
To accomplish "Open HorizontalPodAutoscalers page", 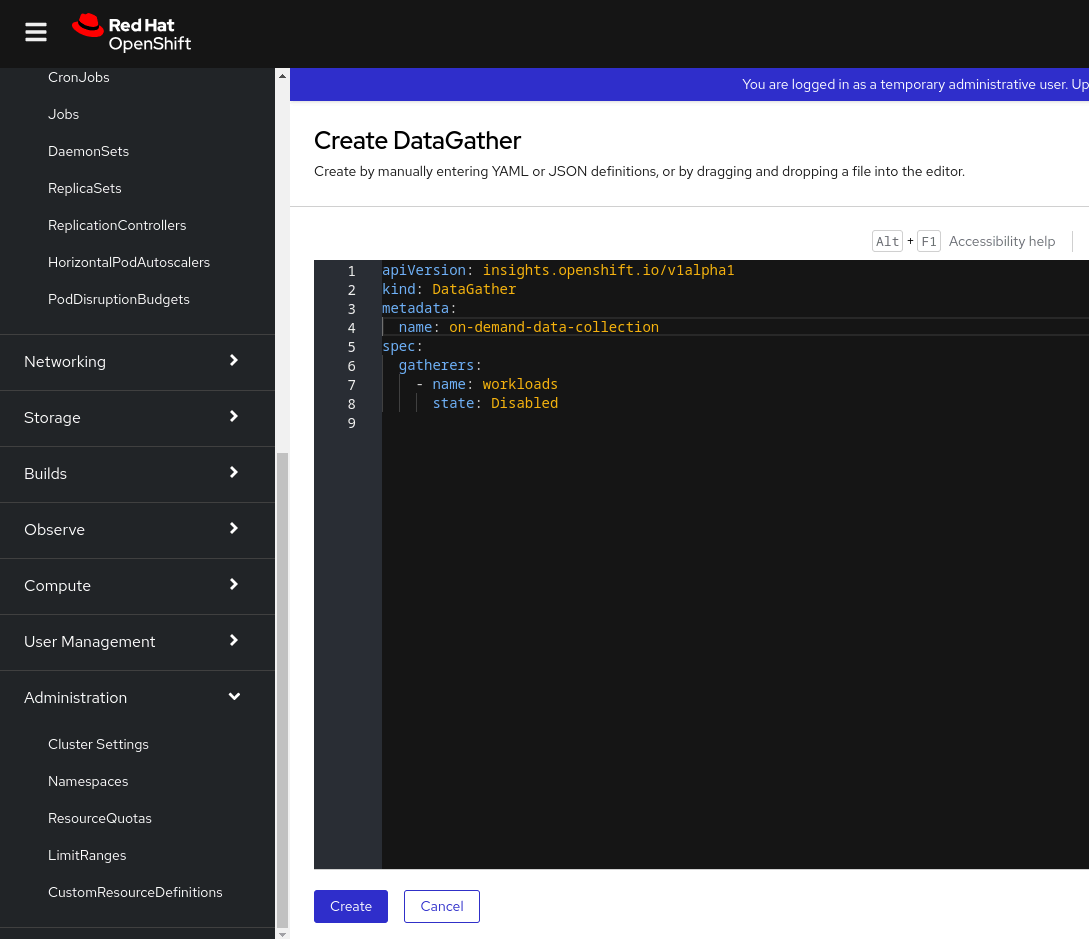I will coord(129,262).
